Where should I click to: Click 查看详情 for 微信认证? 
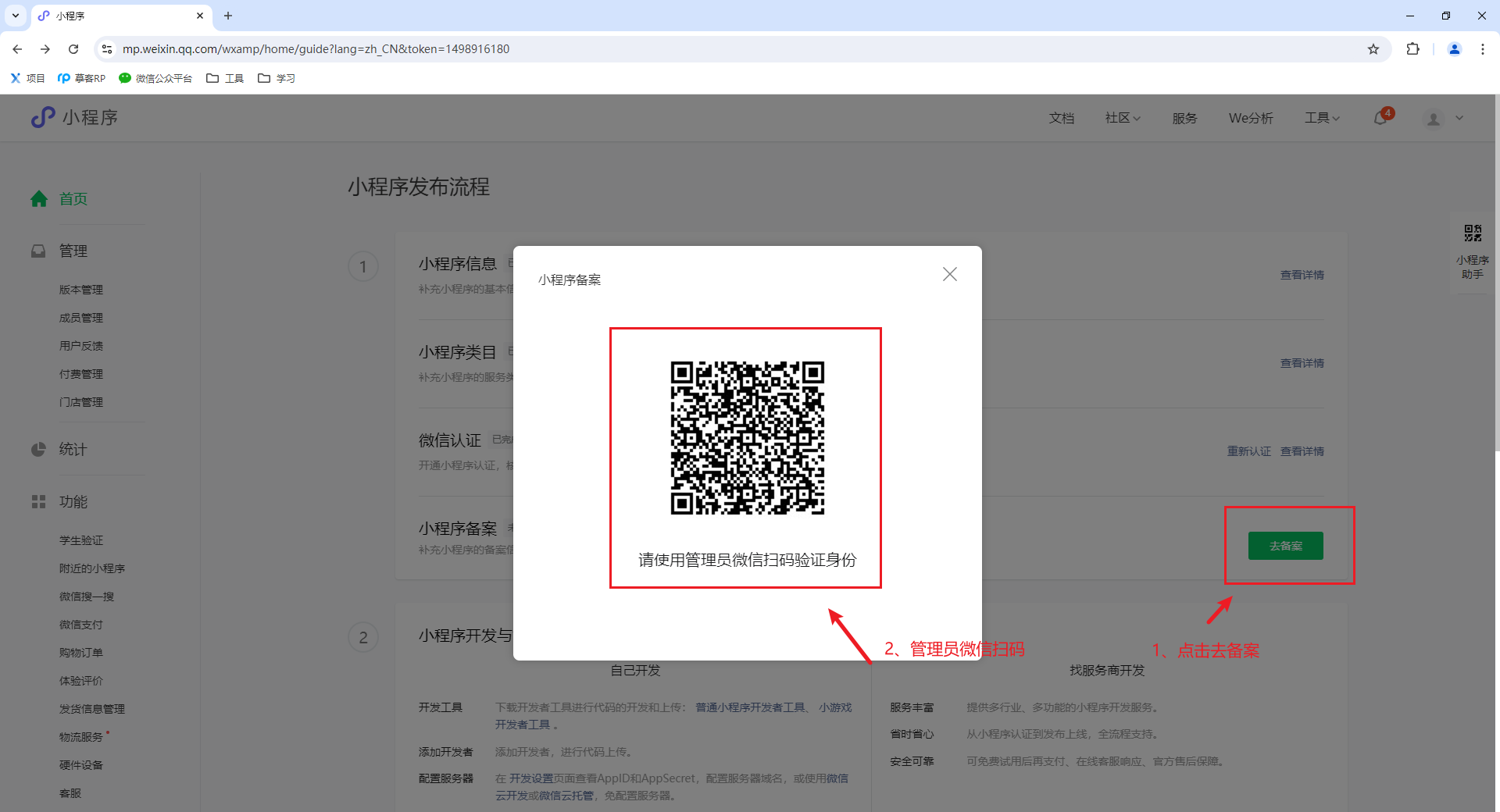point(1302,451)
